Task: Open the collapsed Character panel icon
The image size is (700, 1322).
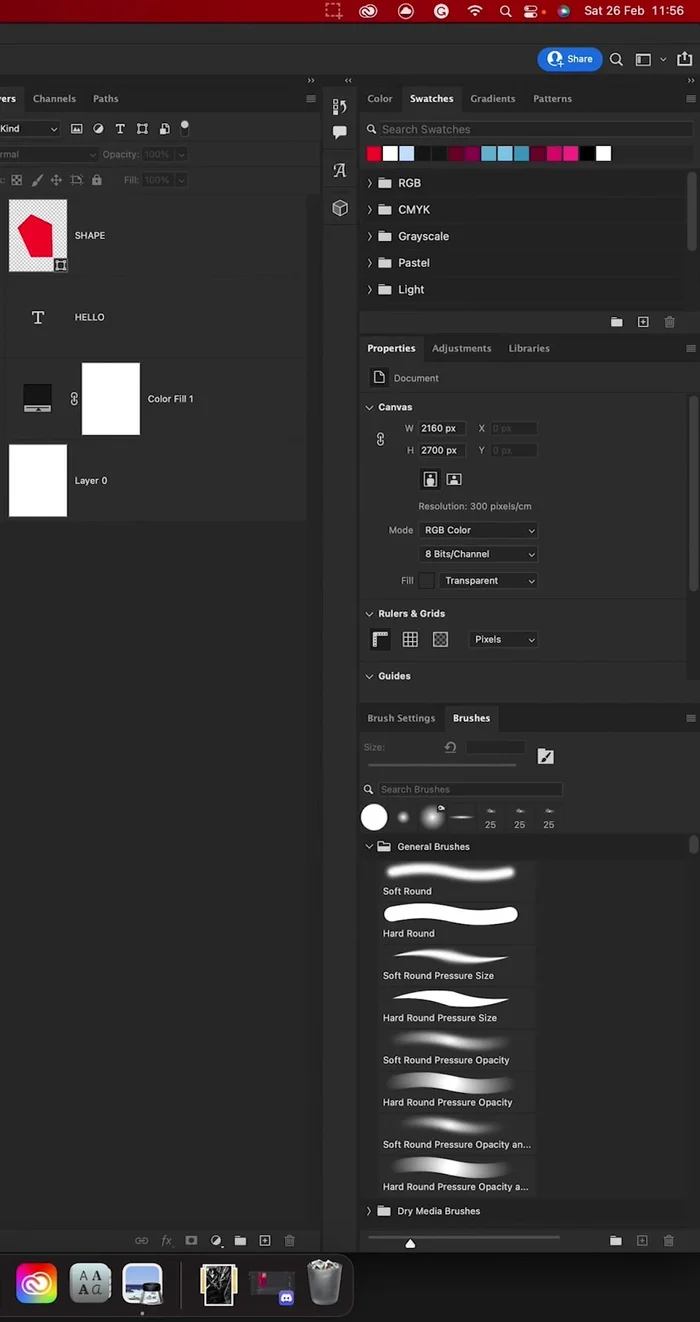Action: coord(340,170)
